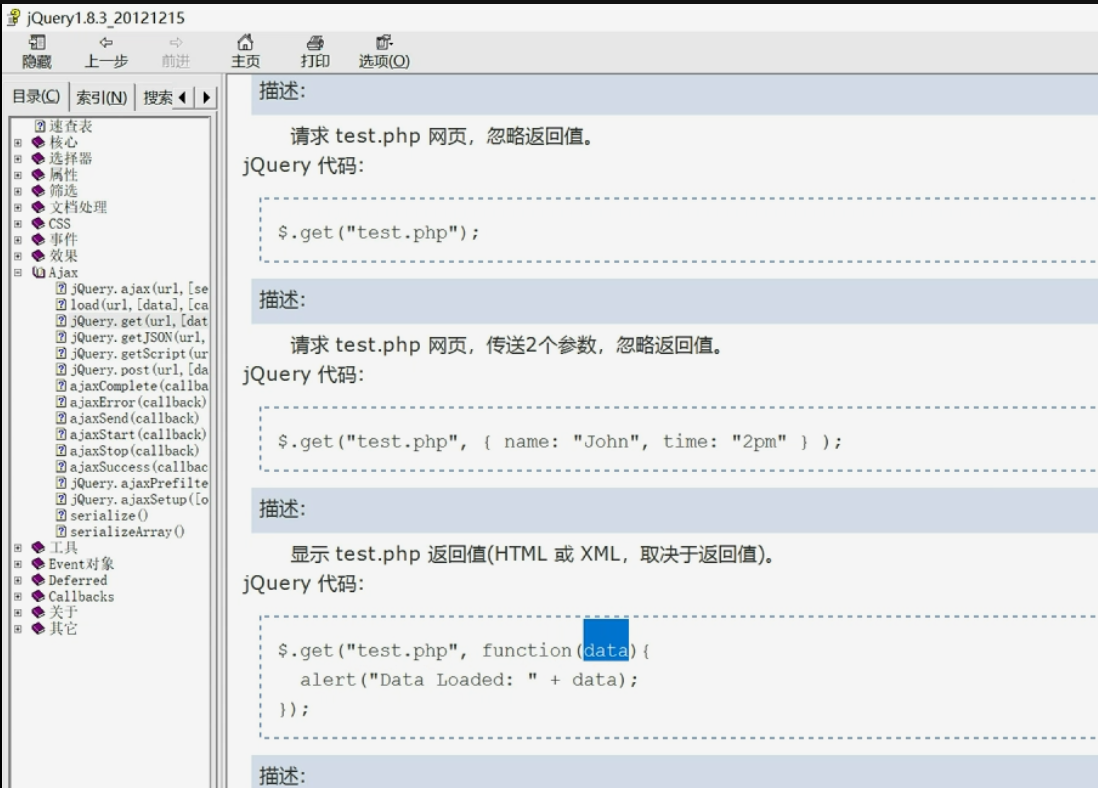Click the 工具 book icon
This screenshot has height=788, width=1098.
pyautogui.click(x=39, y=548)
